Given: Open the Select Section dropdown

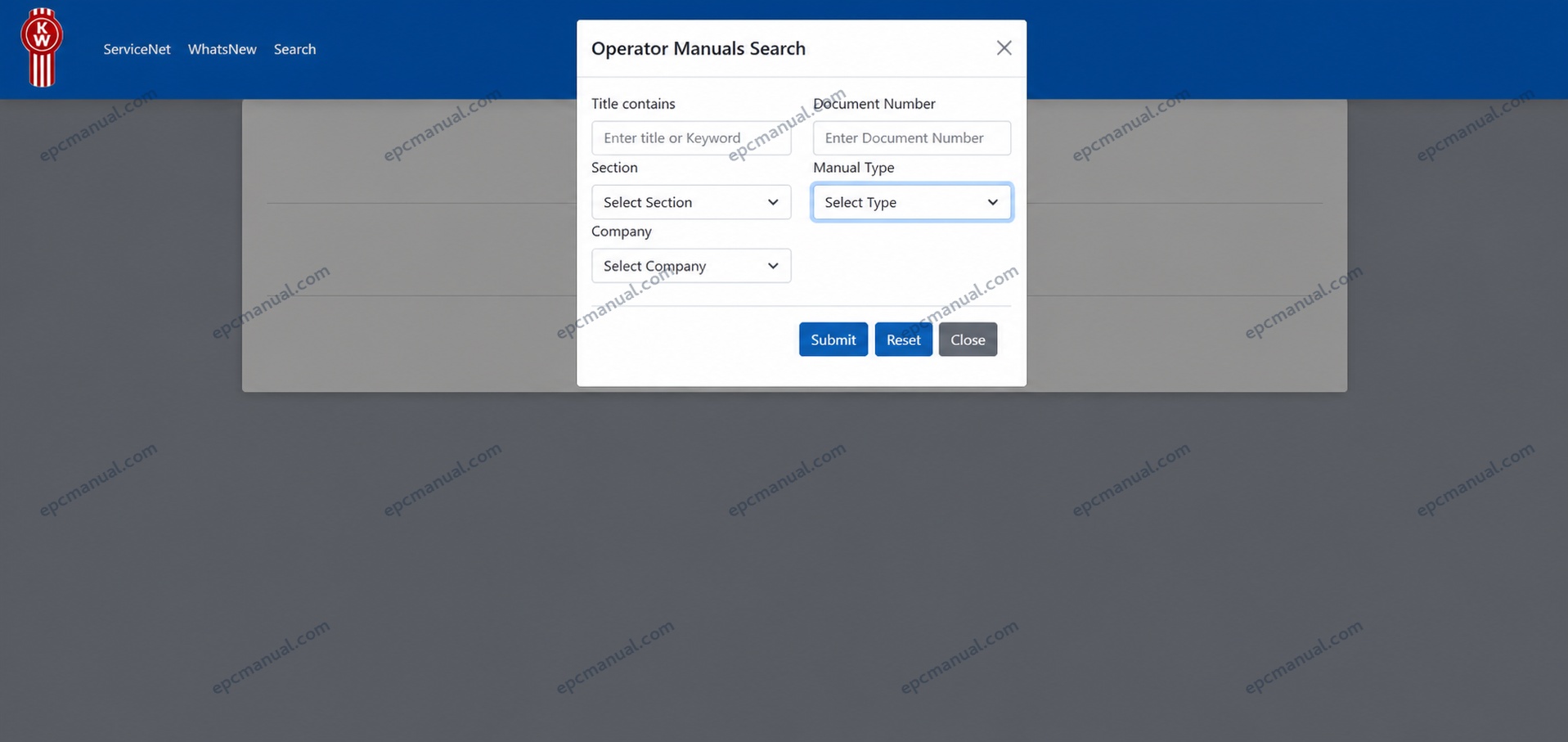Looking at the screenshot, I should 691,202.
